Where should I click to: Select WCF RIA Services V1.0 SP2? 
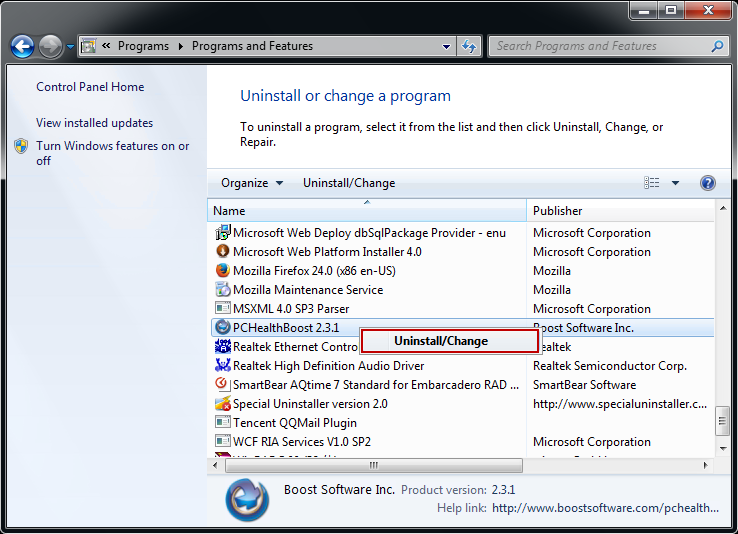[x=462, y=442]
